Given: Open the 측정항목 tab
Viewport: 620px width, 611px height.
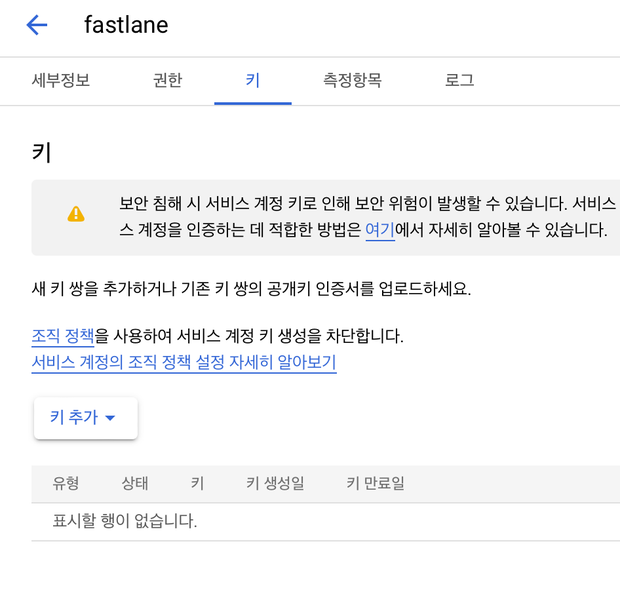Looking at the screenshot, I should 352,80.
